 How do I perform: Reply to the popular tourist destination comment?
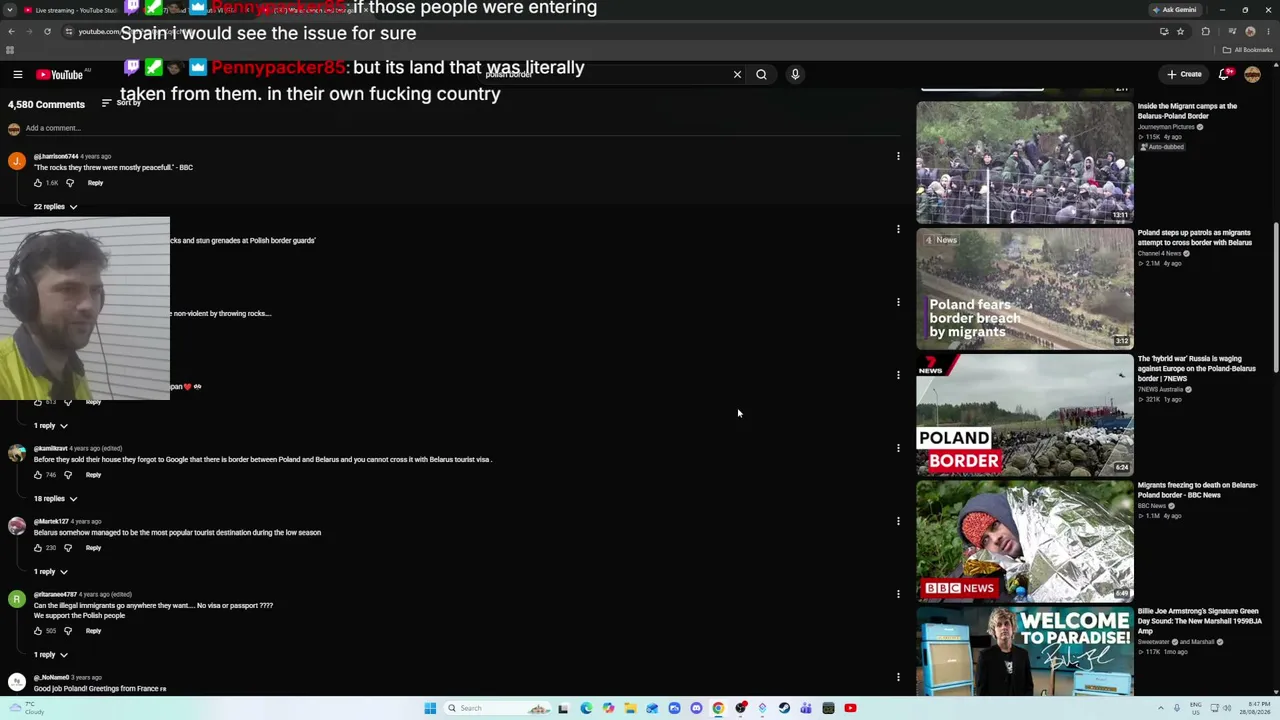[x=93, y=548]
